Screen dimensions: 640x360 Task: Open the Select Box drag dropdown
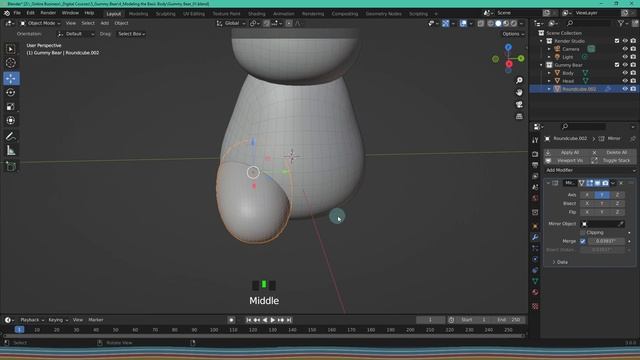tap(131, 34)
